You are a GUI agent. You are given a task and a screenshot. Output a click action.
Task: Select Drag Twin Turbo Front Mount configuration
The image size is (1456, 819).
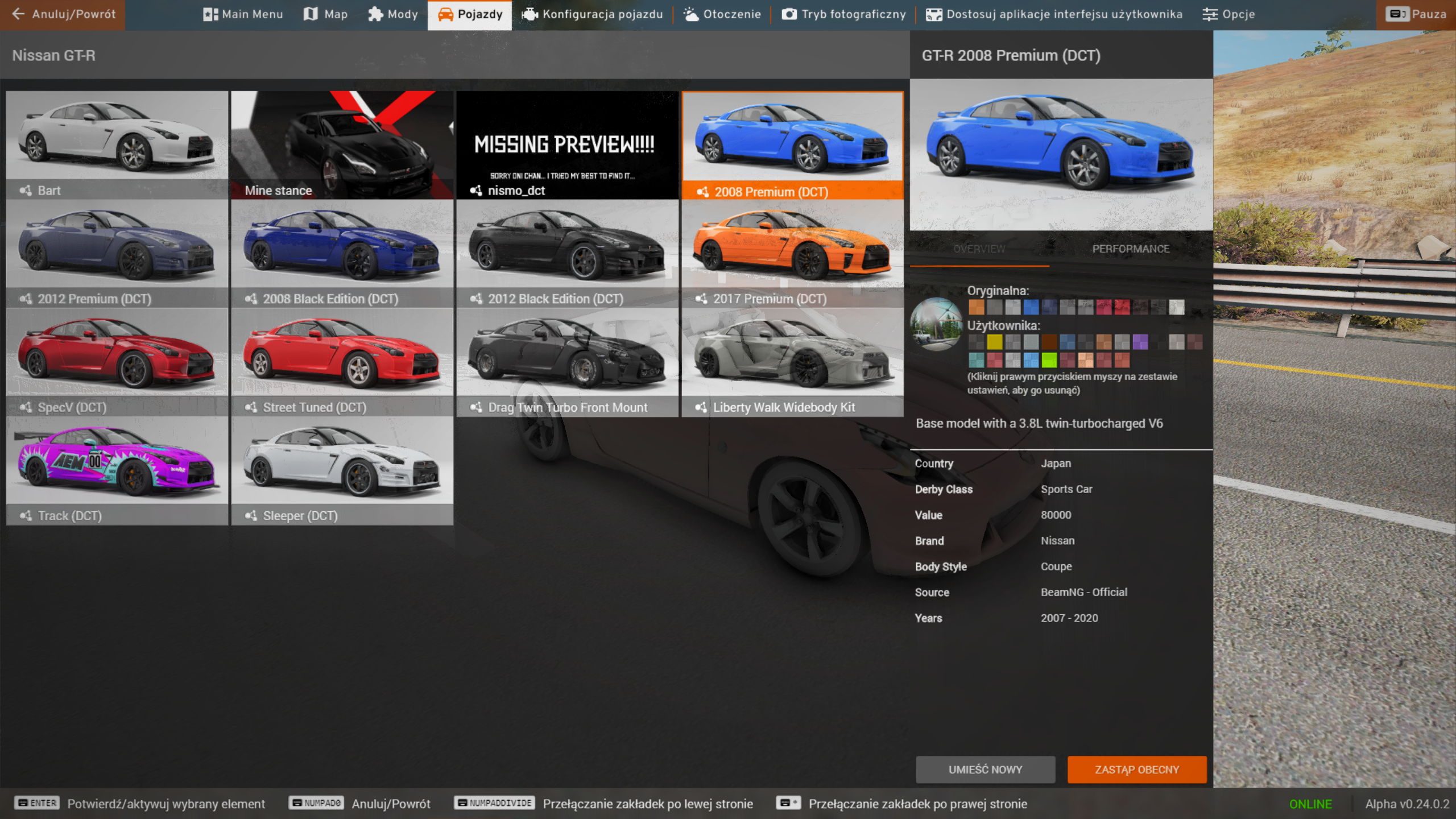click(x=568, y=362)
